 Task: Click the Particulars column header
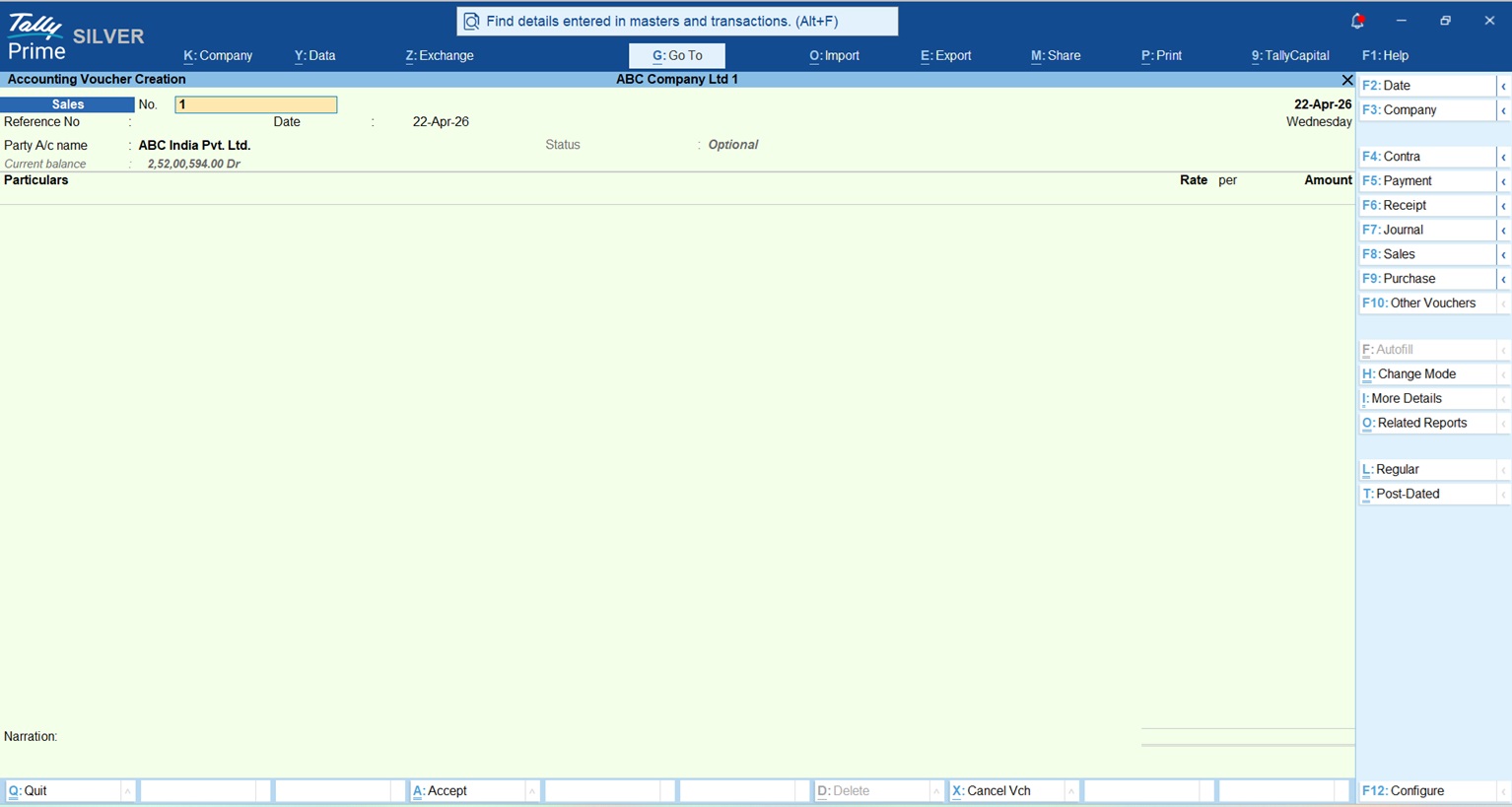[x=36, y=180]
